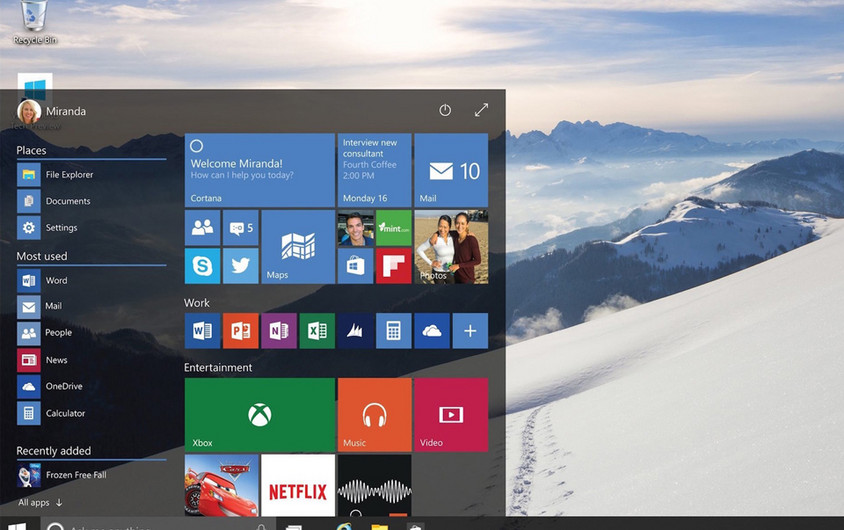Open Documents under Places
The image size is (844, 530).
[x=54, y=201]
